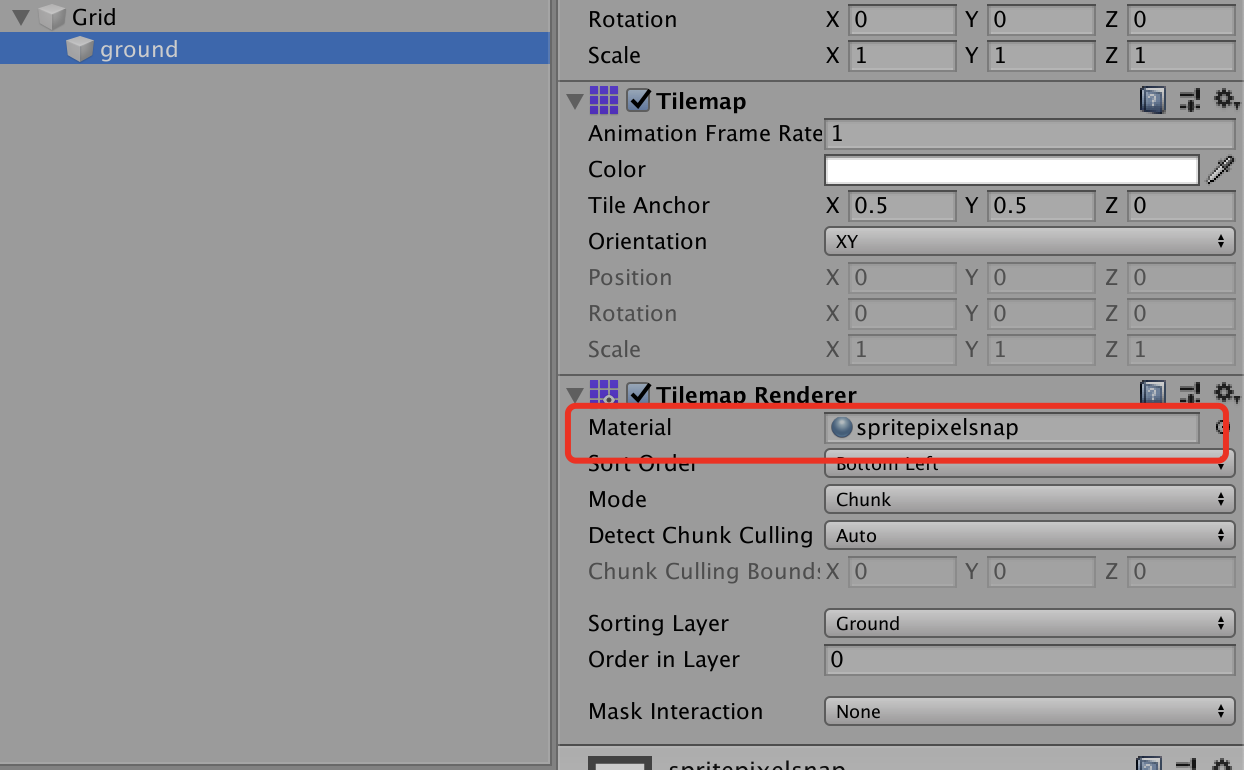Viewport: 1244px width, 770px height.
Task: Click the Tilemap Renderer help icon
Action: point(1152,393)
